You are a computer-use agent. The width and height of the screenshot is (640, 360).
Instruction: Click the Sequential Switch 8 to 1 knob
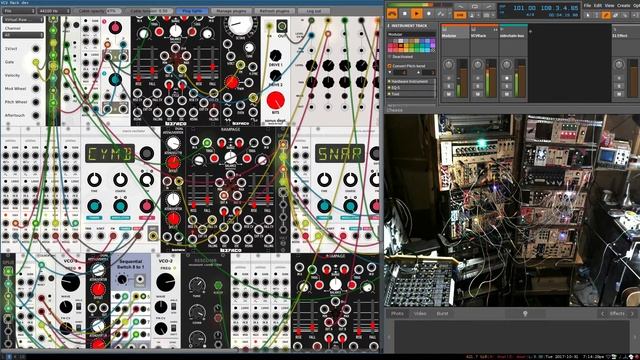coord(122,280)
